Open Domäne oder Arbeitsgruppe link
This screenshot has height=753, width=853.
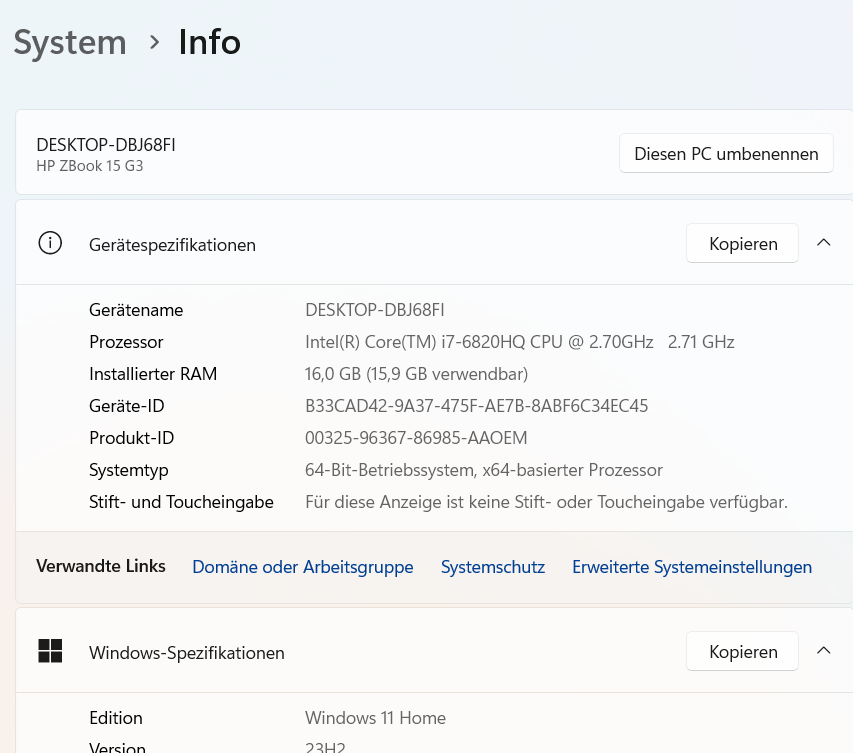pyautogui.click(x=302, y=567)
